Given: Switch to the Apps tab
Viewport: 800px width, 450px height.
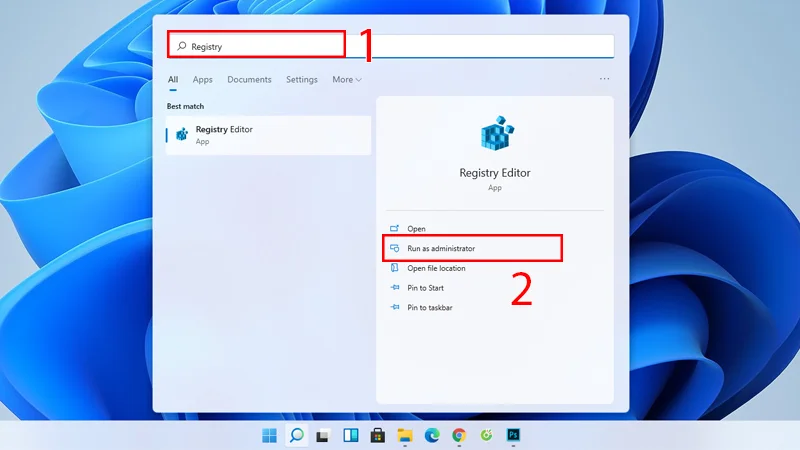Looking at the screenshot, I should coord(202,80).
